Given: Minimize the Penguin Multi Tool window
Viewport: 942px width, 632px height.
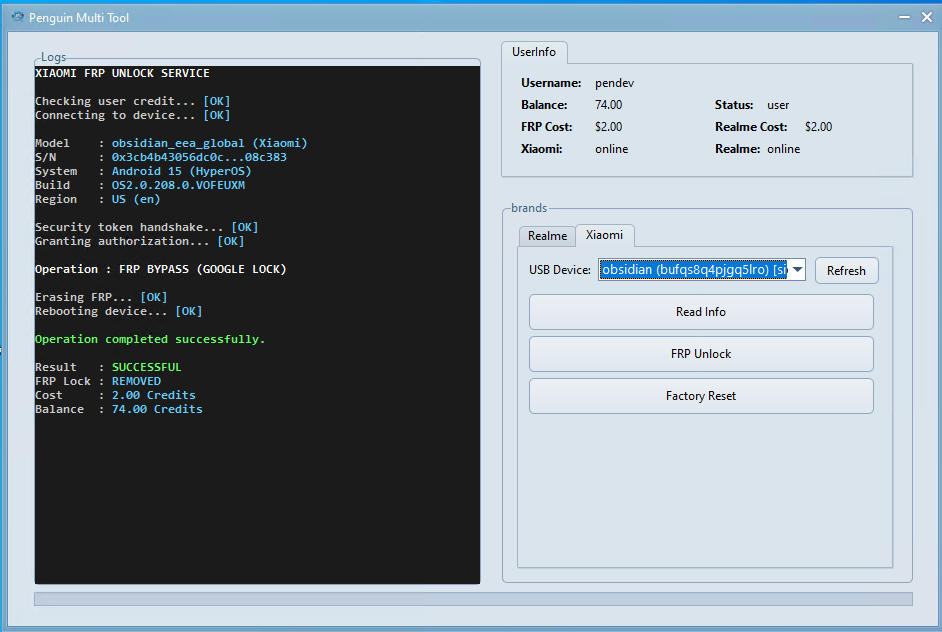Looking at the screenshot, I should coord(903,17).
